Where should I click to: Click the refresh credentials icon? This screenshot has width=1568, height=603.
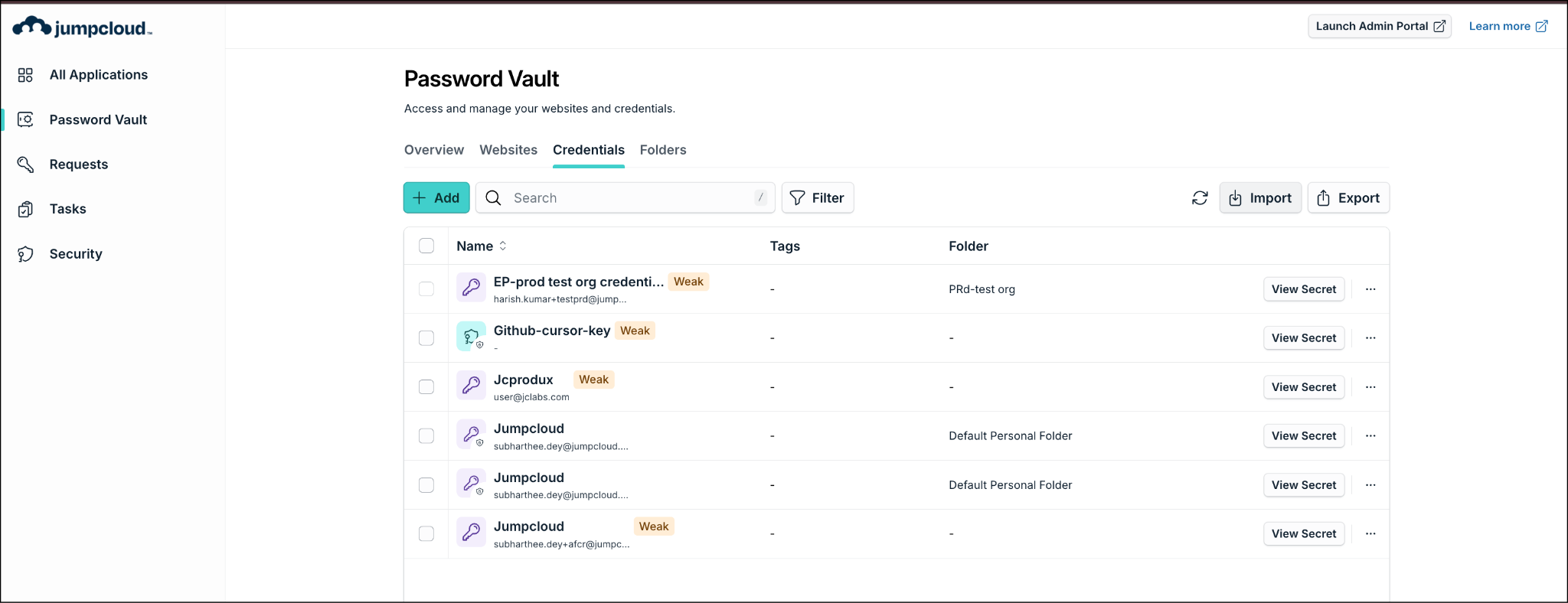tap(1200, 198)
